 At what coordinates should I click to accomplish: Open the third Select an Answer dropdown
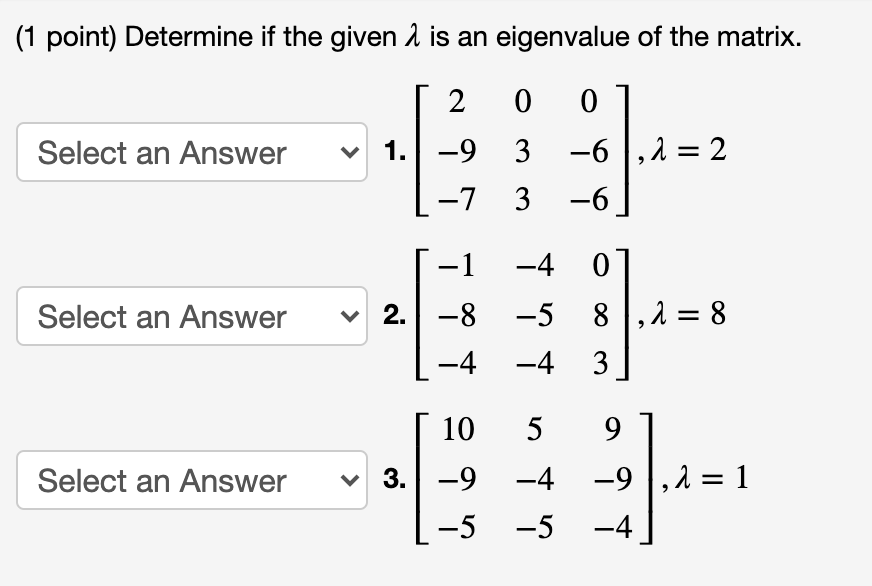190,481
